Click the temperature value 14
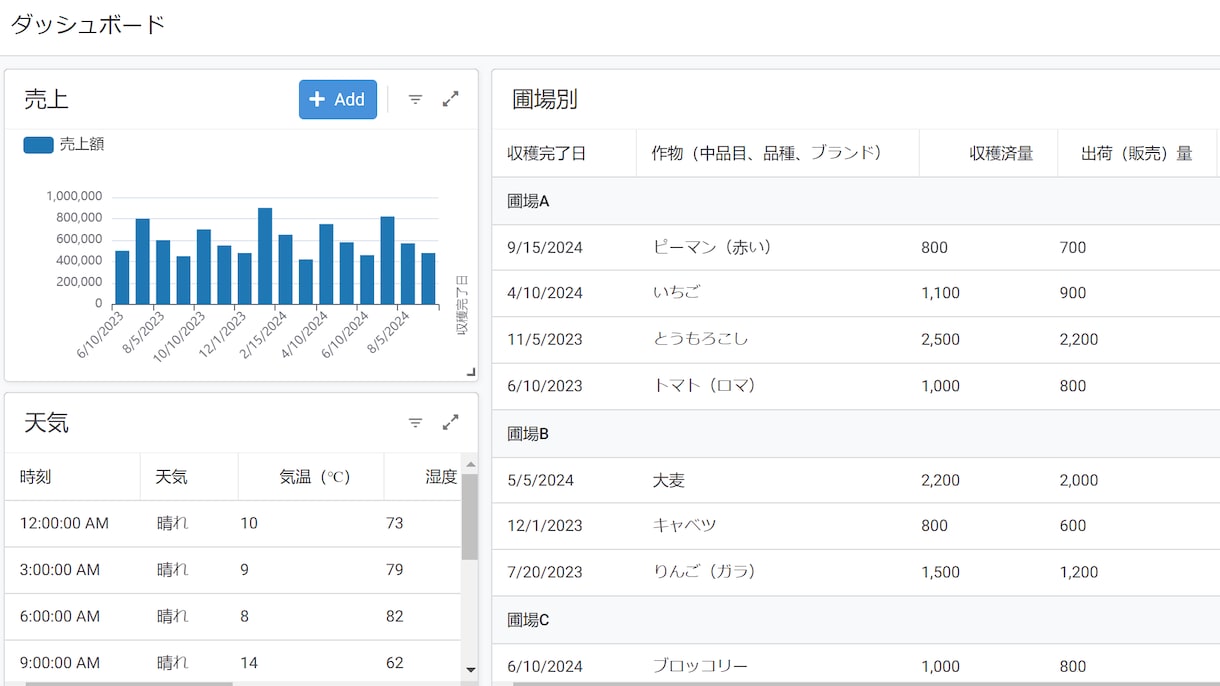This screenshot has width=1220, height=686. point(249,662)
